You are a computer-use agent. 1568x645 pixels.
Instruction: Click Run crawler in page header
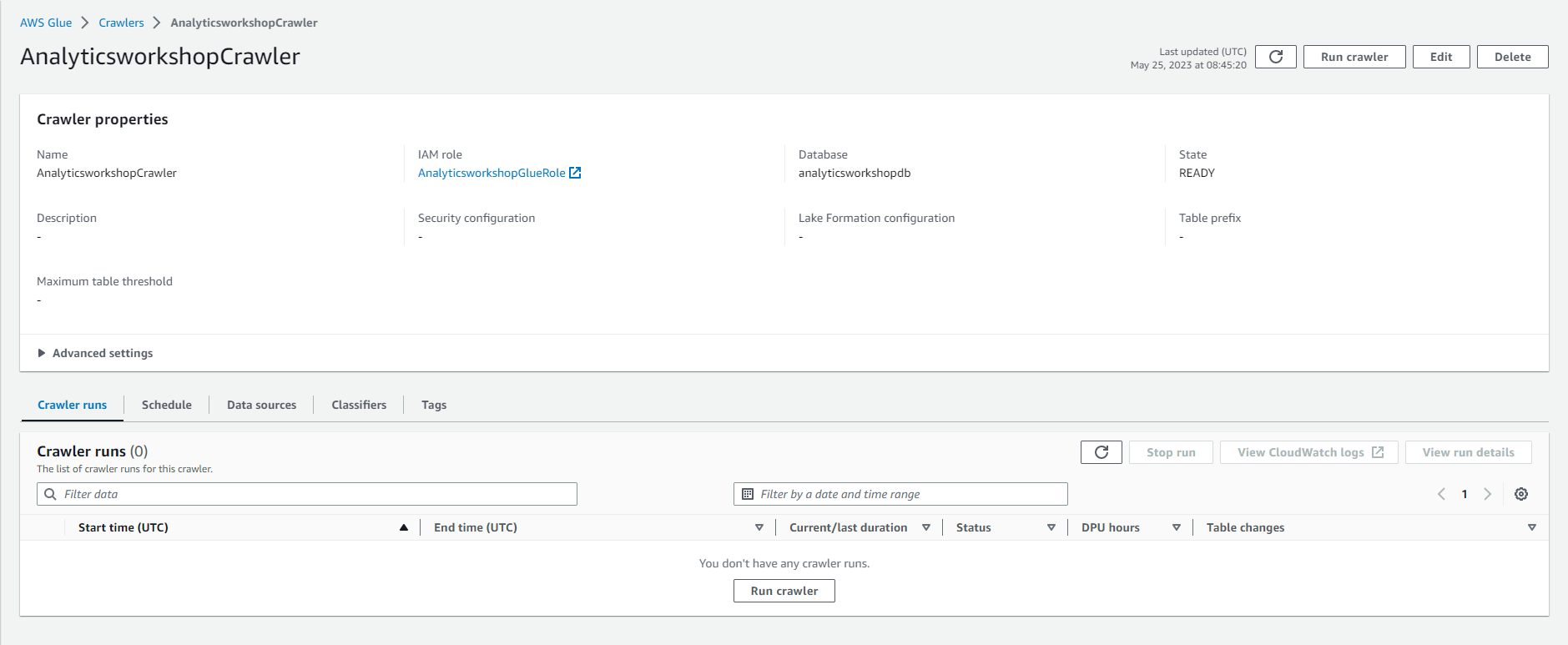point(1354,57)
